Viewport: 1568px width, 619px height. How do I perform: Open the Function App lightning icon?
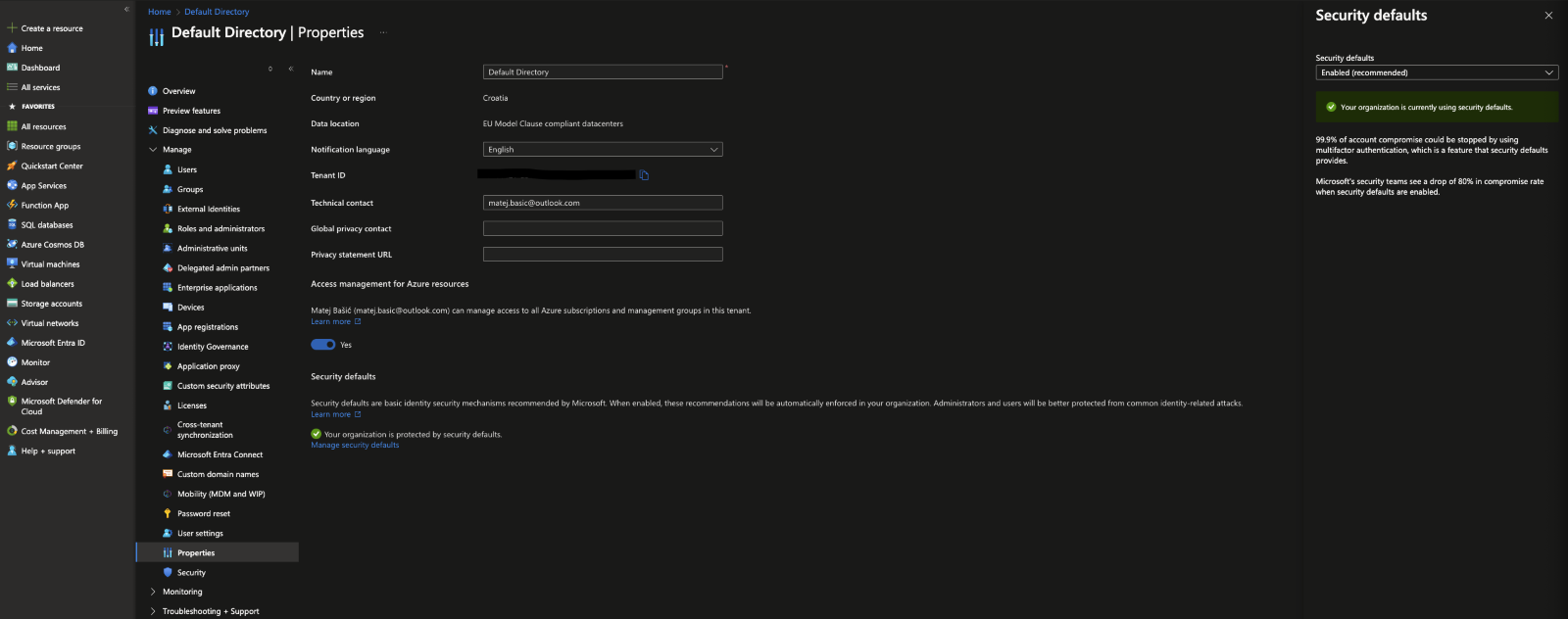coord(12,205)
